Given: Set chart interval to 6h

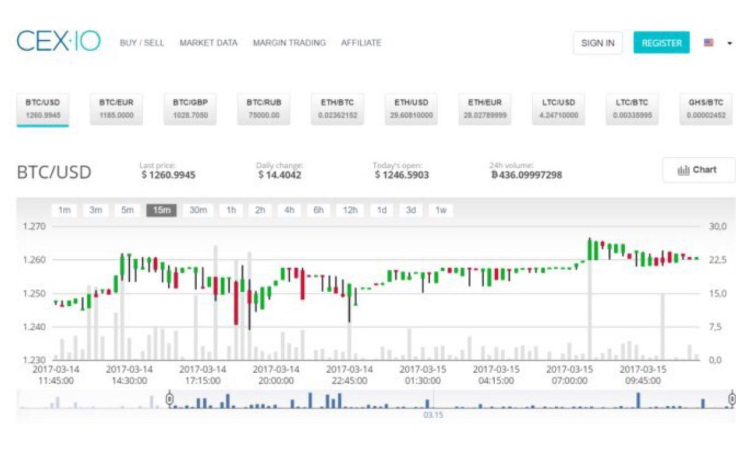Looking at the screenshot, I should 318,210.
